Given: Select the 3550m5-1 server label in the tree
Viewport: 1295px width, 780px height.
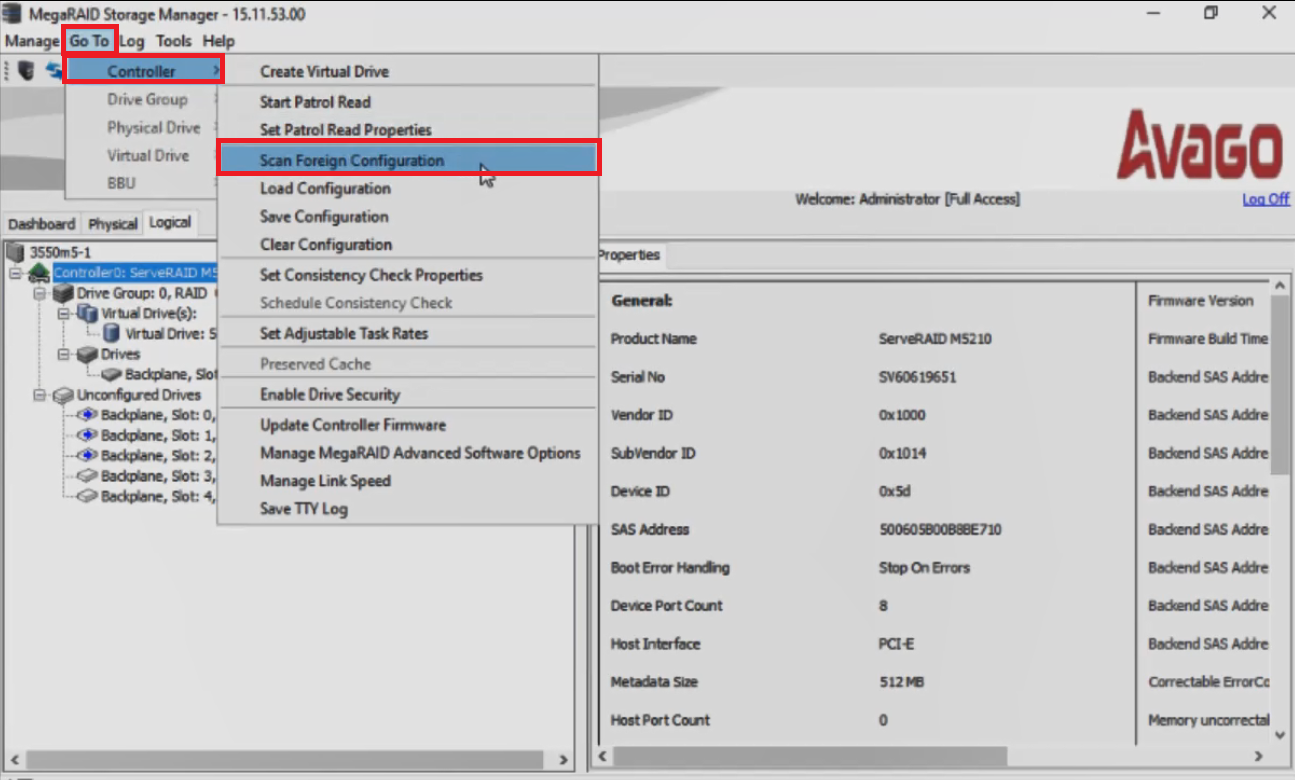Looking at the screenshot, I should coord(60,252).
